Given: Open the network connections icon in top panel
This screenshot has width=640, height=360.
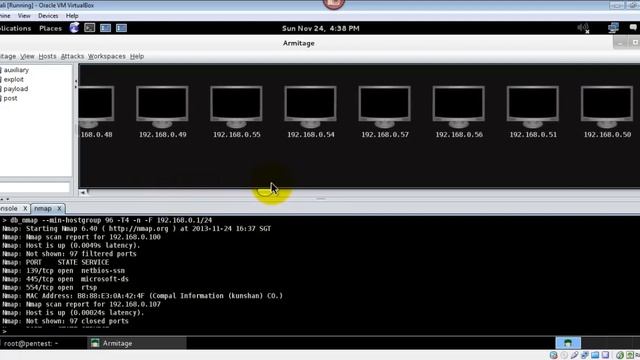Looking at the screenshot, I should point(613,28).
